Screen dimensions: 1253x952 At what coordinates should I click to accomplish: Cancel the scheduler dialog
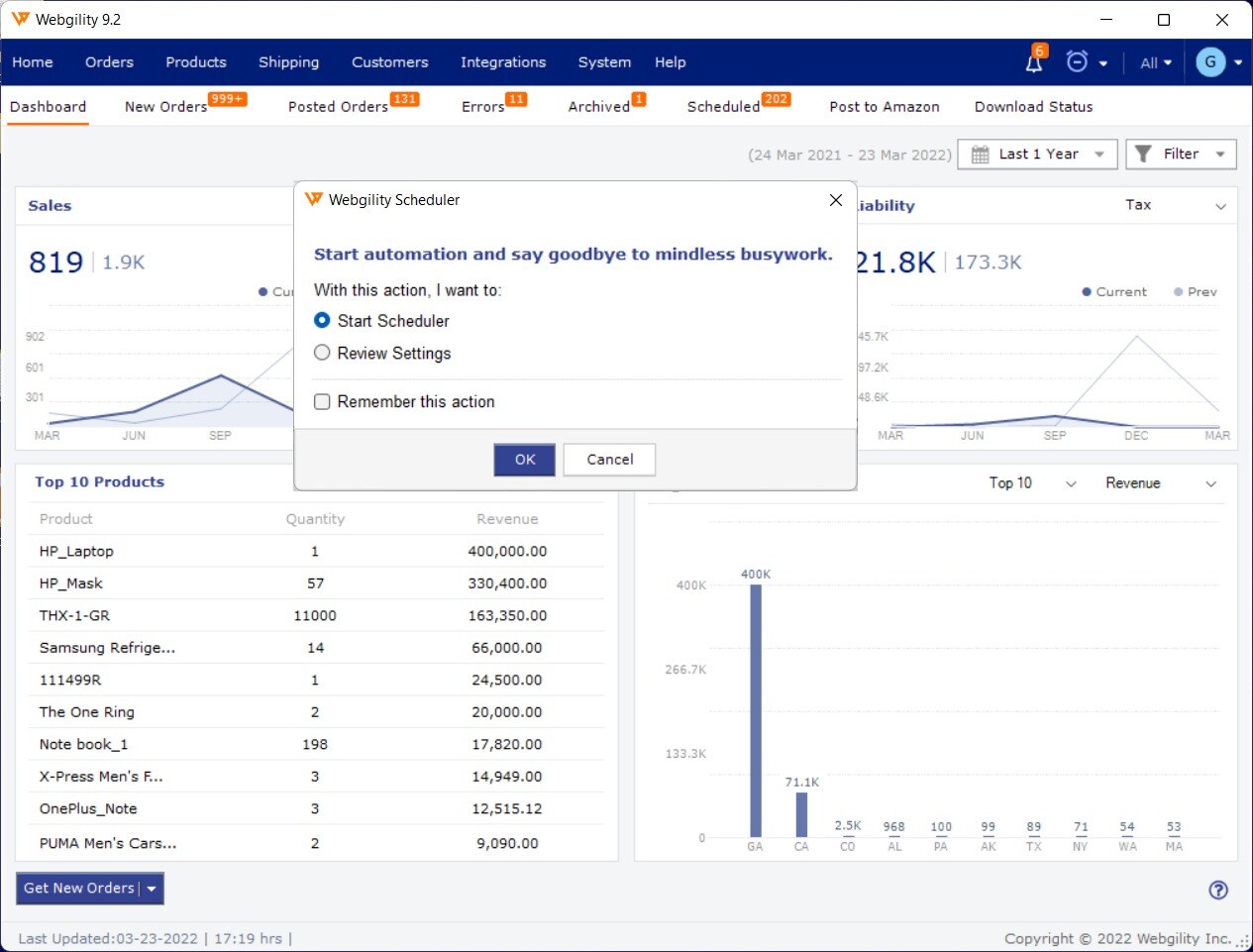(x=609, y=459)
